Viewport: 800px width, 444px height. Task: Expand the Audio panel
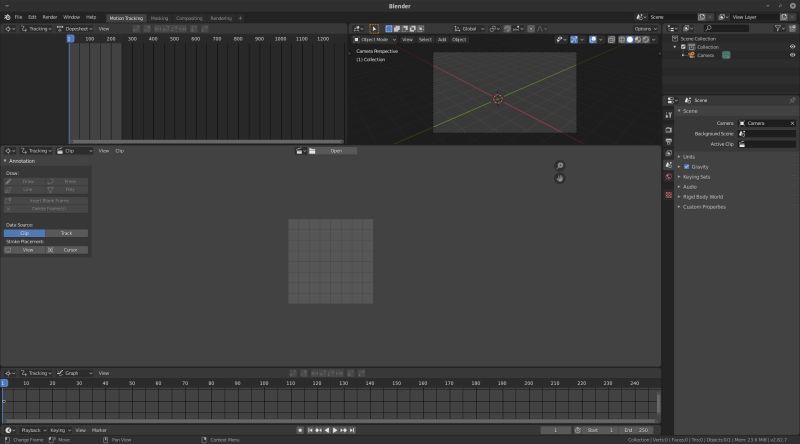coord(690,187)
